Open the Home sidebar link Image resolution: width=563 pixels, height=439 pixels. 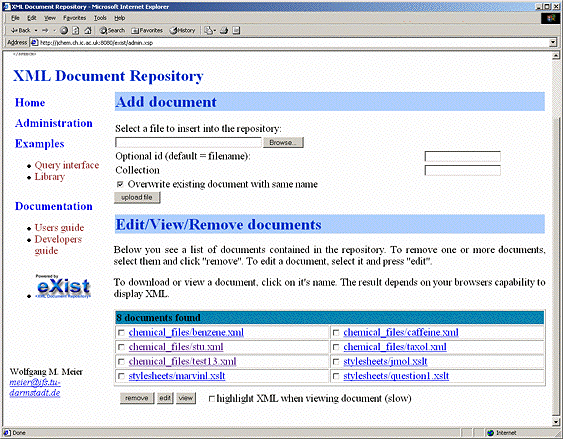30,103
